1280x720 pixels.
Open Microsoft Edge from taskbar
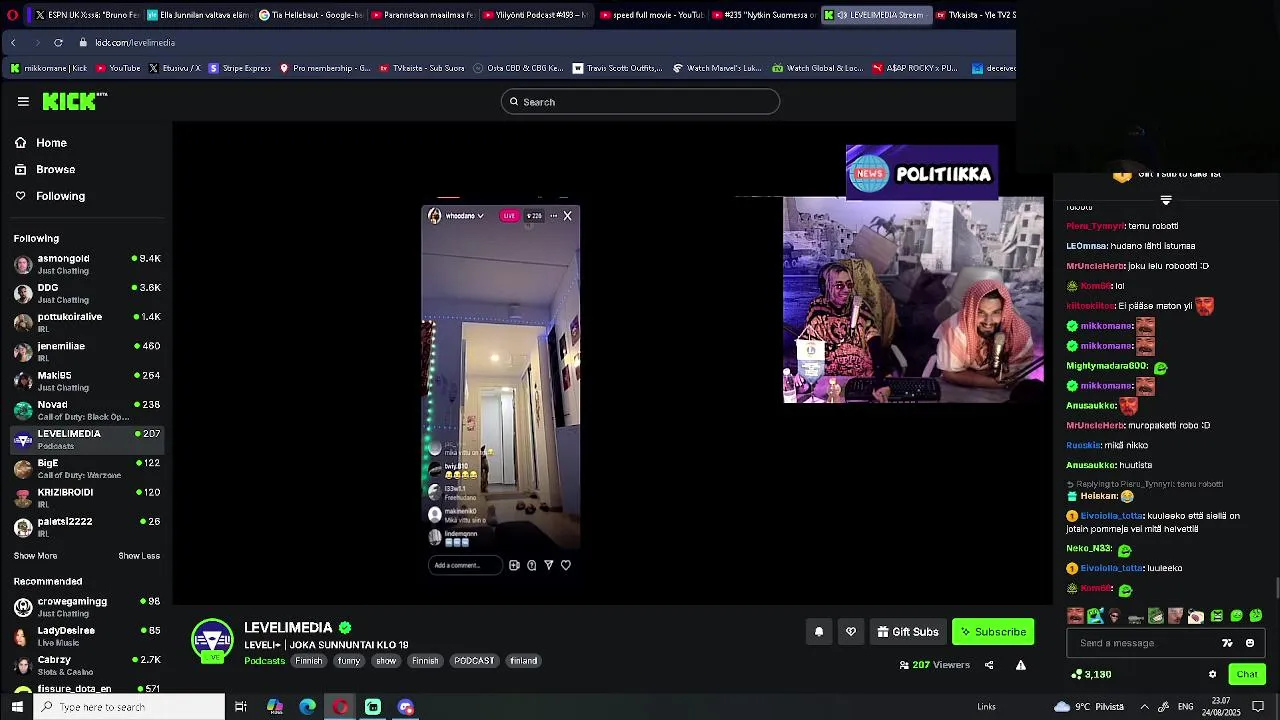tap(308, 707)
